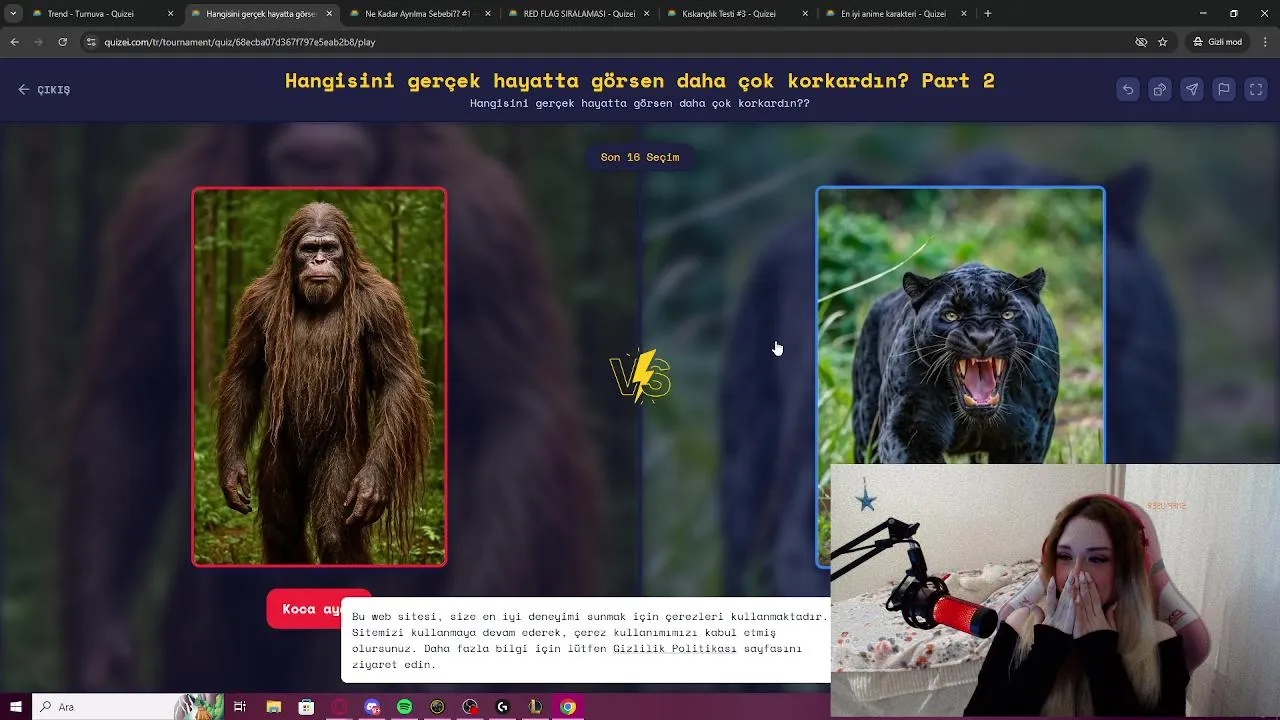Share the quiz with the paper plane icon

pos(1192,89)
